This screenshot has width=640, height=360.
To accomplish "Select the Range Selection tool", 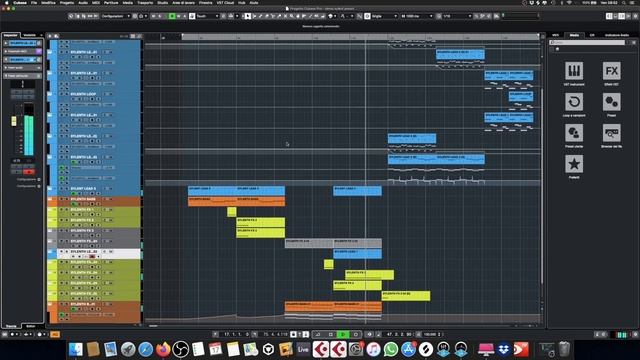I will [x=254, y=16].
